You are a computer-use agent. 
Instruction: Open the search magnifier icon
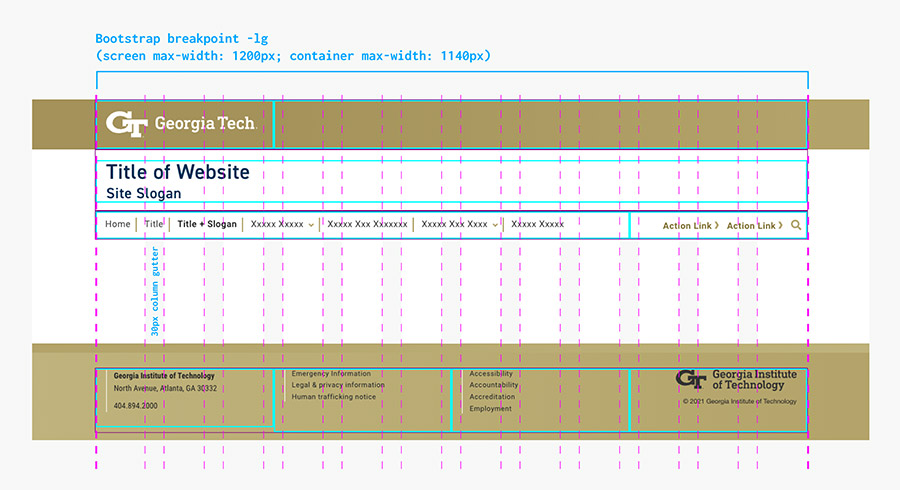(796, 225)
